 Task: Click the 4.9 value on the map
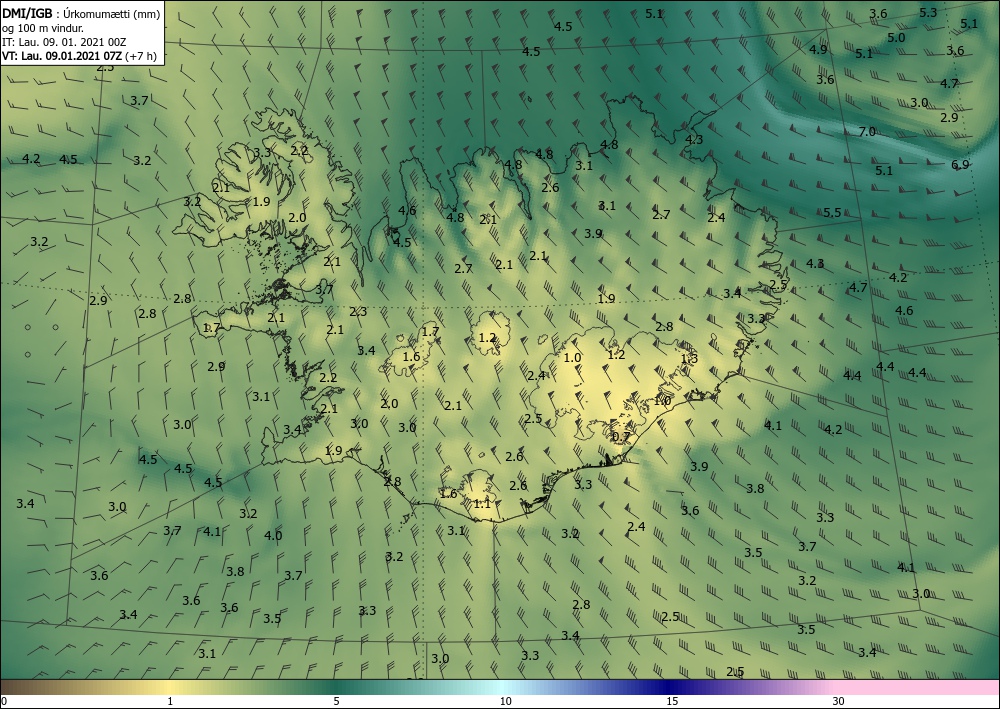coord(818,50)
